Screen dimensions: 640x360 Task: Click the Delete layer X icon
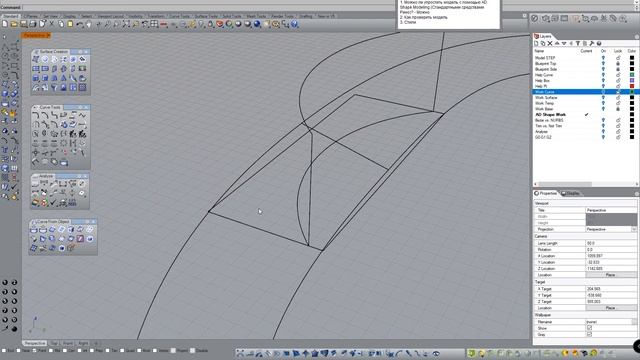tap(550, 43)
